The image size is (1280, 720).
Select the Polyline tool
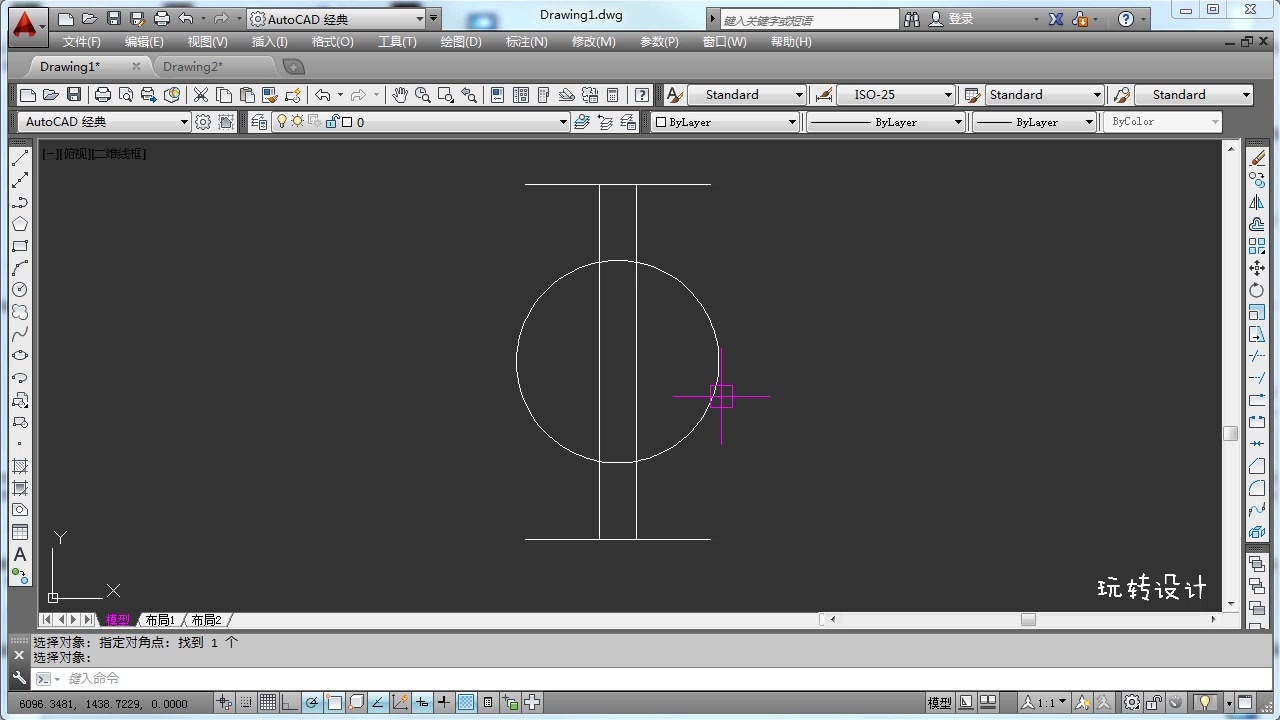tap(20, 202)
